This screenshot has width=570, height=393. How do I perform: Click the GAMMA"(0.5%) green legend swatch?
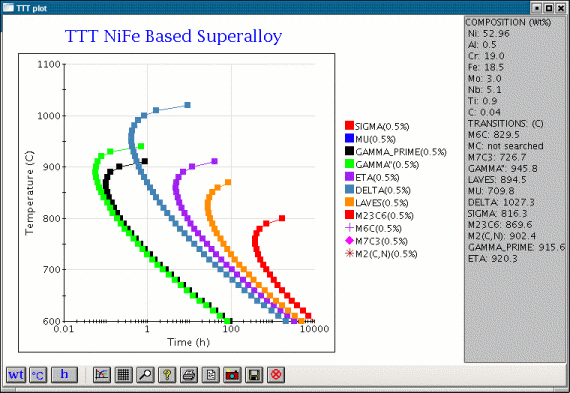click(349, 164)
